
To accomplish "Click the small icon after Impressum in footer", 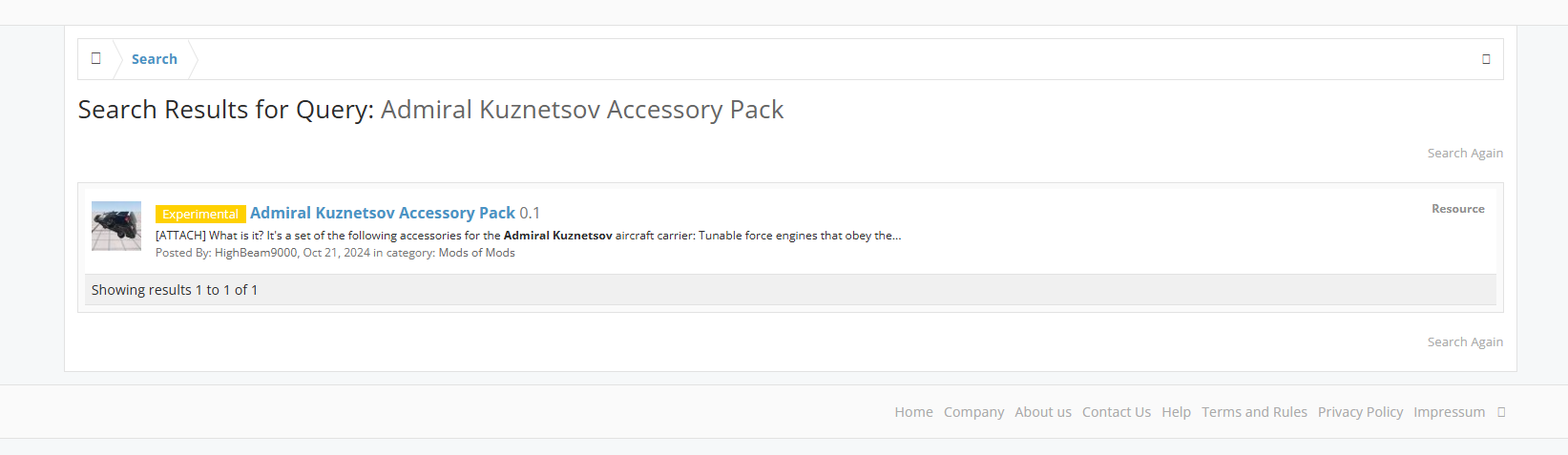I will (x=1501, y=412).
